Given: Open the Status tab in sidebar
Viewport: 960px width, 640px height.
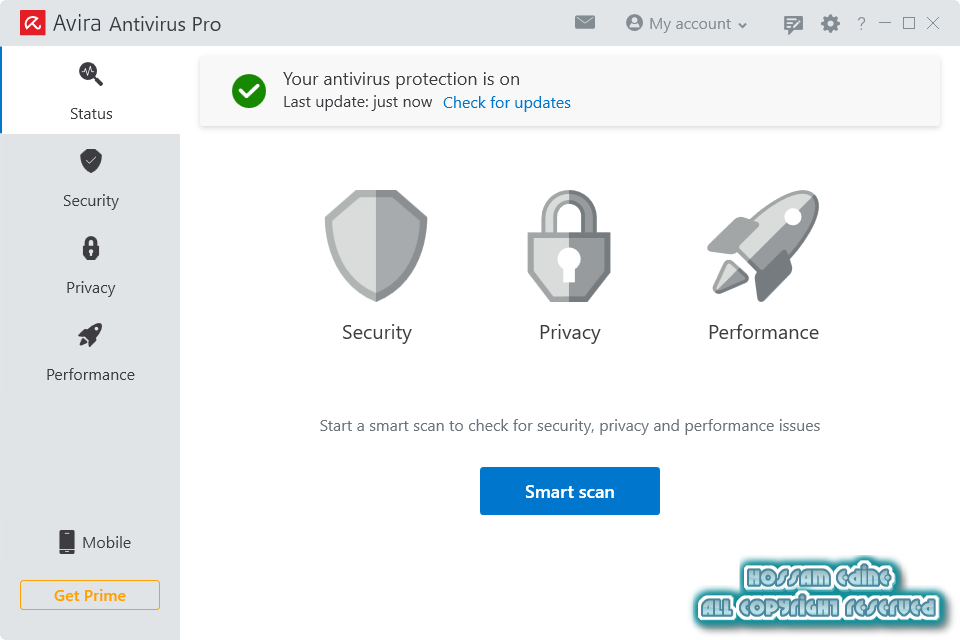Looking at the screenshot, I should 91,90.
